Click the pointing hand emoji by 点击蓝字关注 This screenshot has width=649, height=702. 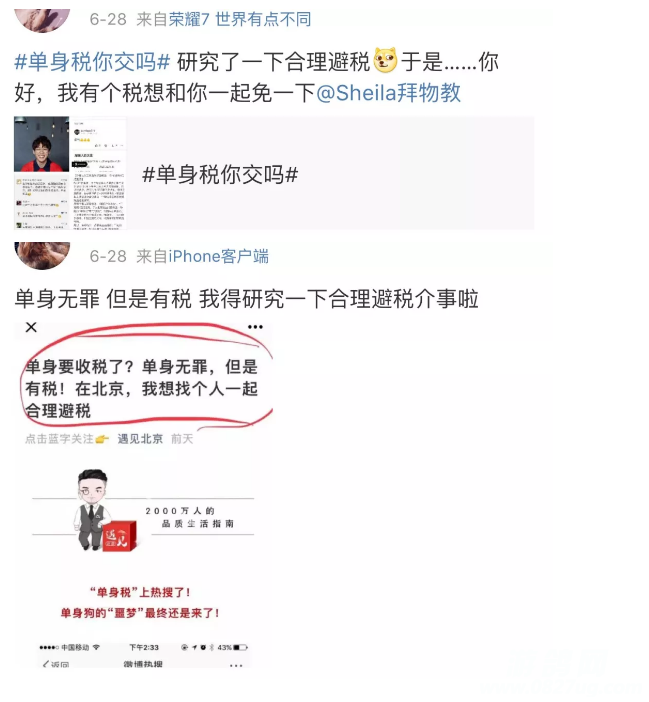click(102, 439)
